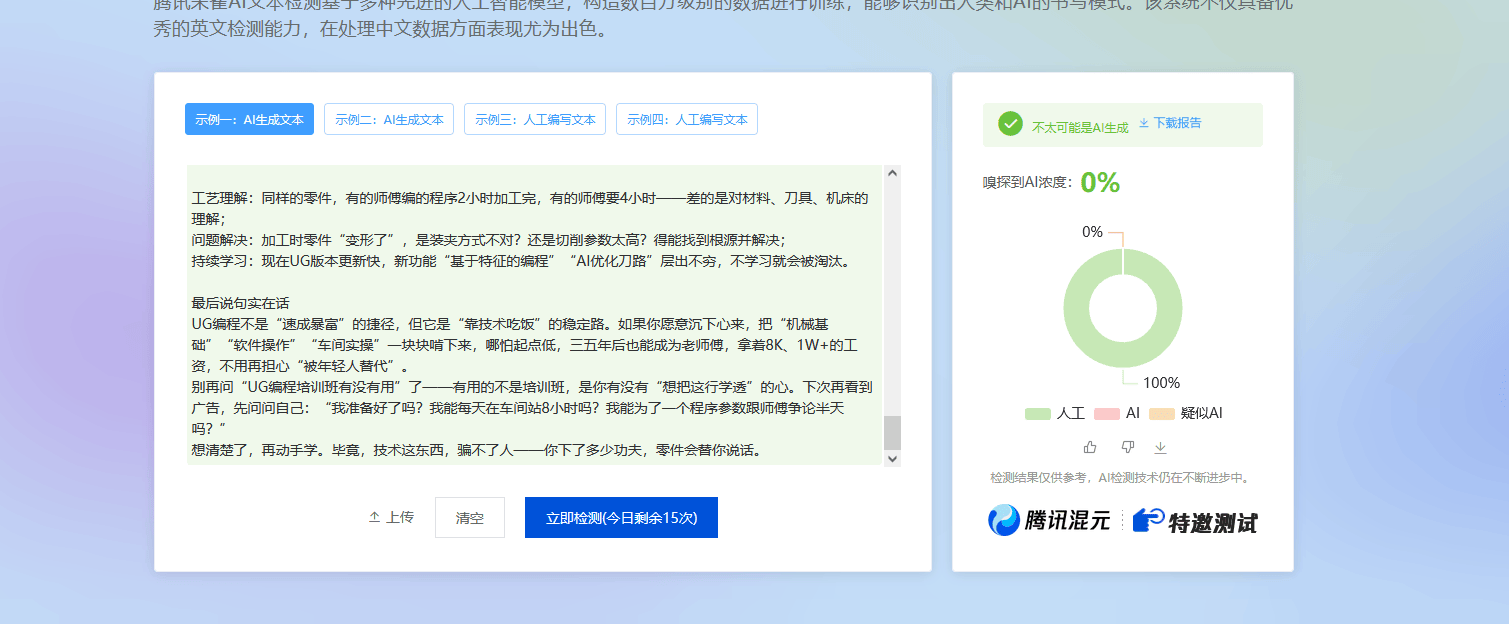Screen dimensions: 1509x624
Task: Toggle the AI legend entry
Action: click(1114, 413)
